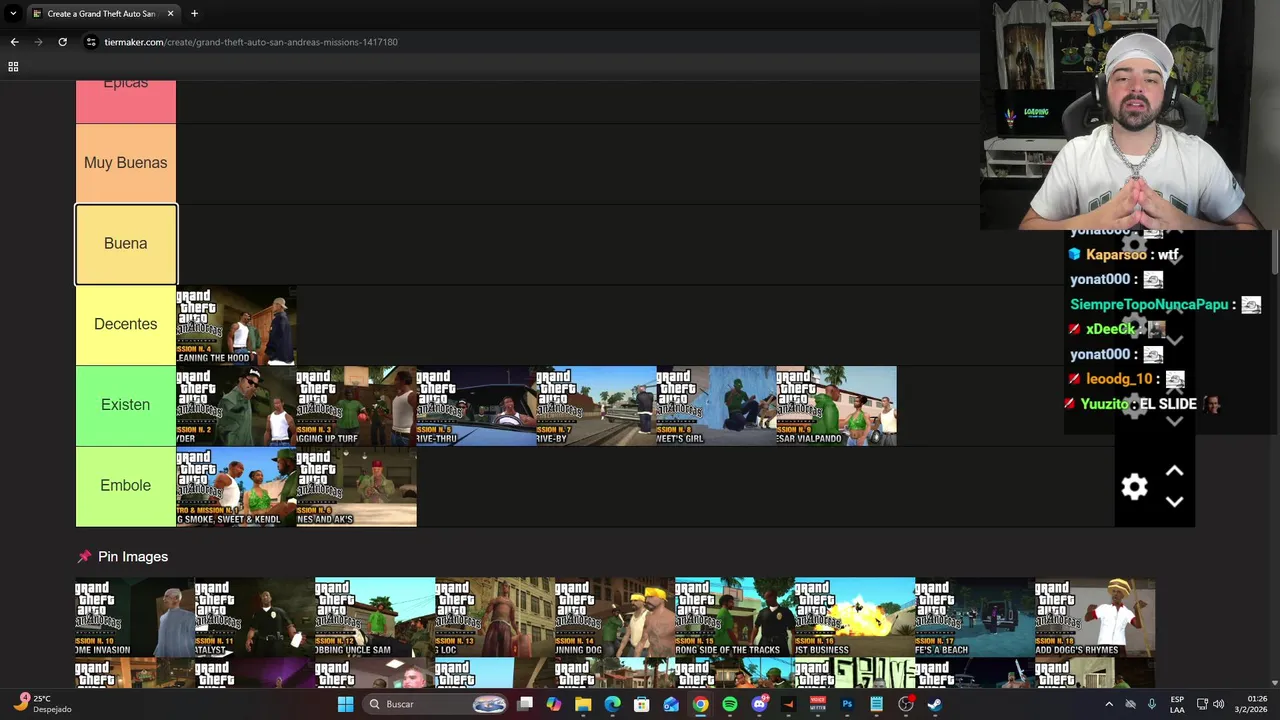This screenshot has height=720, width=1280.
Task: Click the microphone tray icon
Action: [x=1152, y=704]
